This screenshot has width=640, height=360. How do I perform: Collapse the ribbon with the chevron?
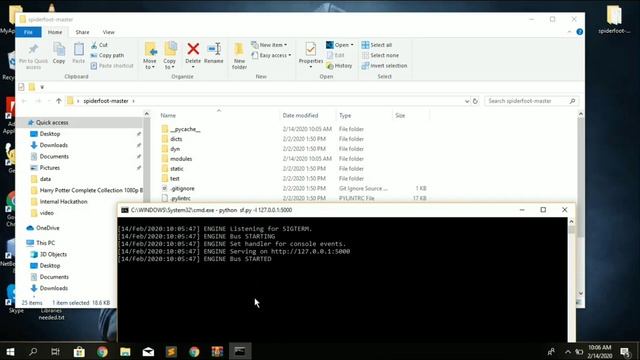570,32
